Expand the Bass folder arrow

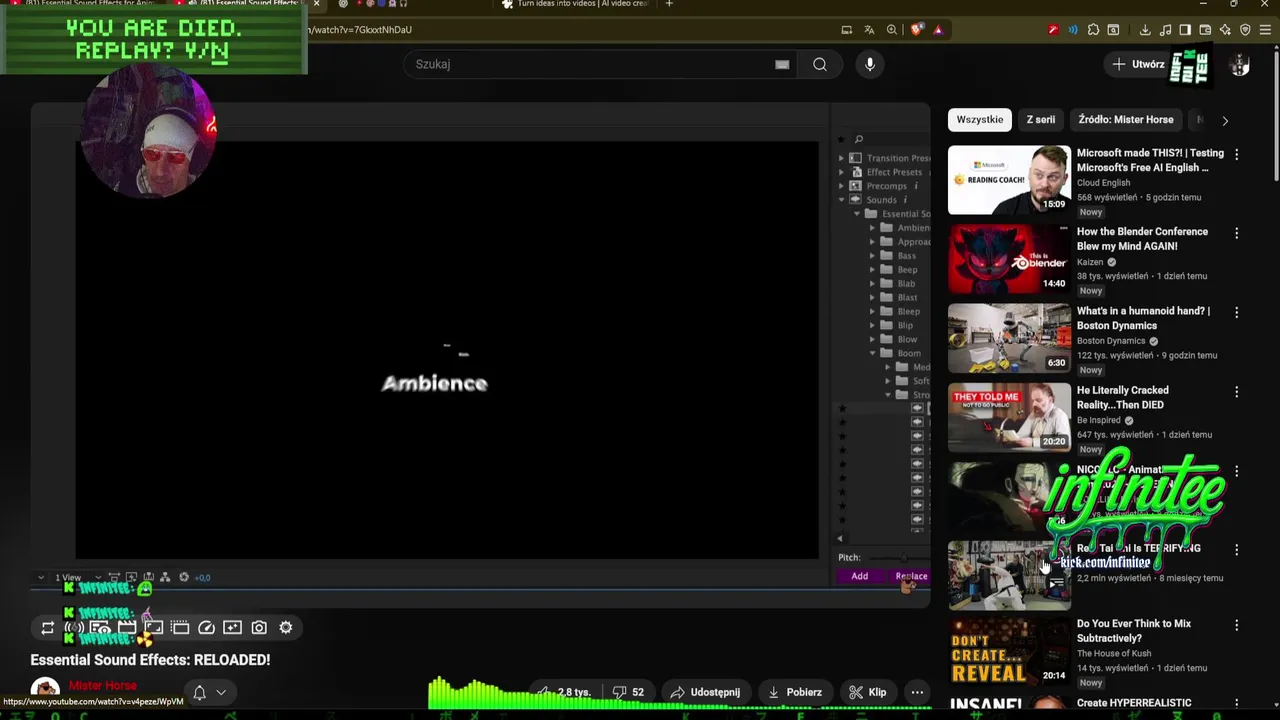pos(872,256)
